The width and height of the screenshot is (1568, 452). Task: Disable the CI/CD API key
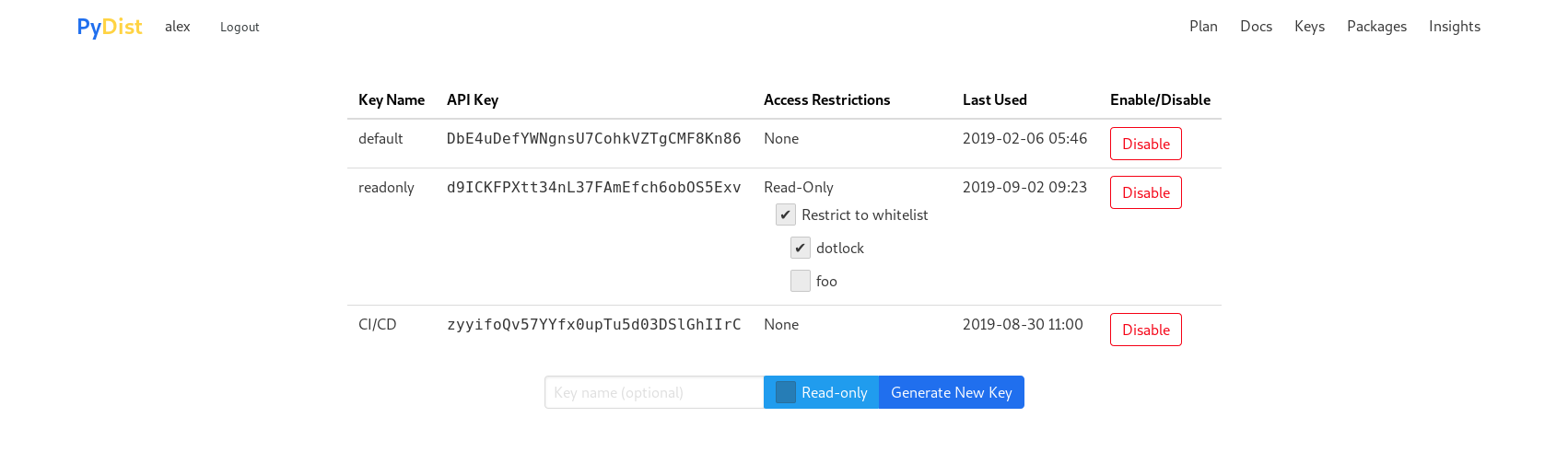pos(1145,330)
